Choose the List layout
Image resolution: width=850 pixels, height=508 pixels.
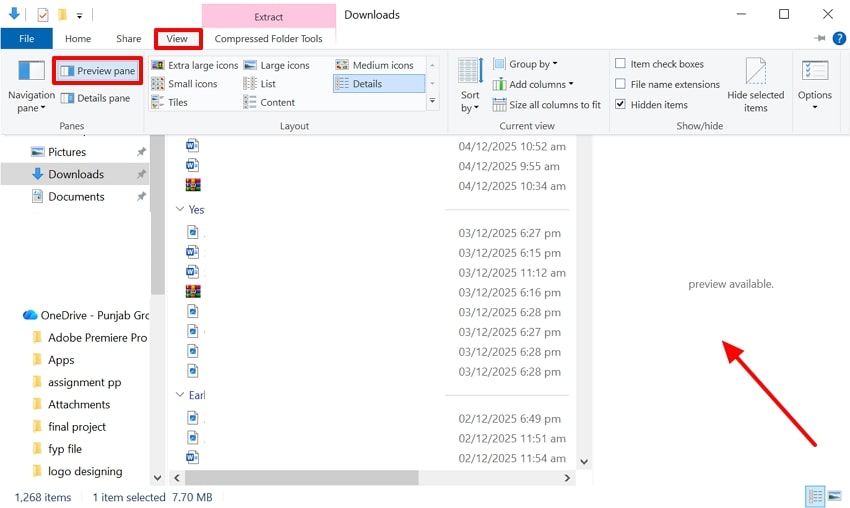[x=260, y=84]
